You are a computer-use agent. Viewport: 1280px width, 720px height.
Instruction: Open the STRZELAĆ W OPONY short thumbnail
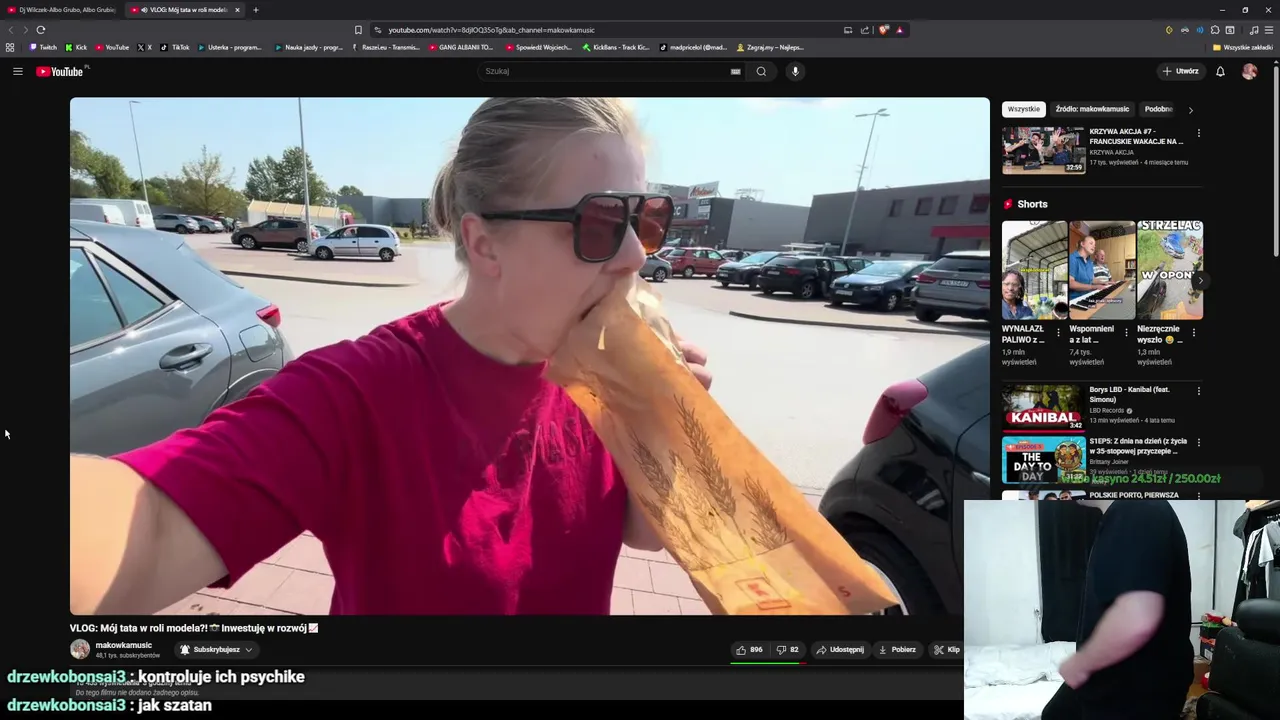tap(1170, 270)
